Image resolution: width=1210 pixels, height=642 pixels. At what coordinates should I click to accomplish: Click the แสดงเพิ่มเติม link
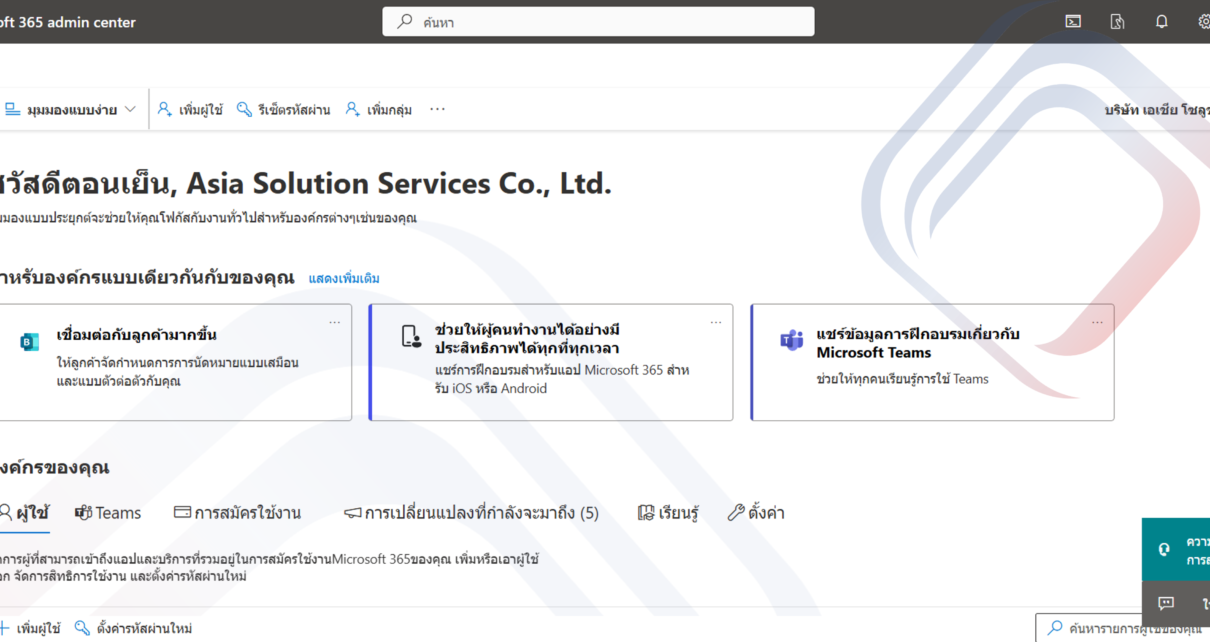343,278
